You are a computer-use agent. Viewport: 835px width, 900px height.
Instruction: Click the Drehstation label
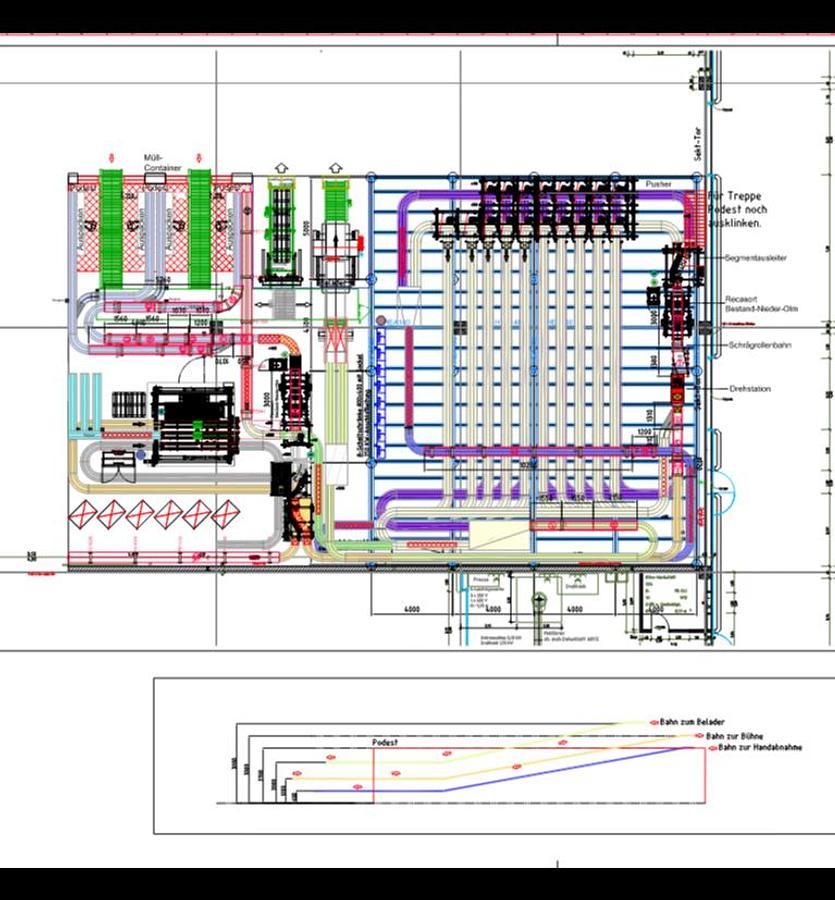pos(749,389)
